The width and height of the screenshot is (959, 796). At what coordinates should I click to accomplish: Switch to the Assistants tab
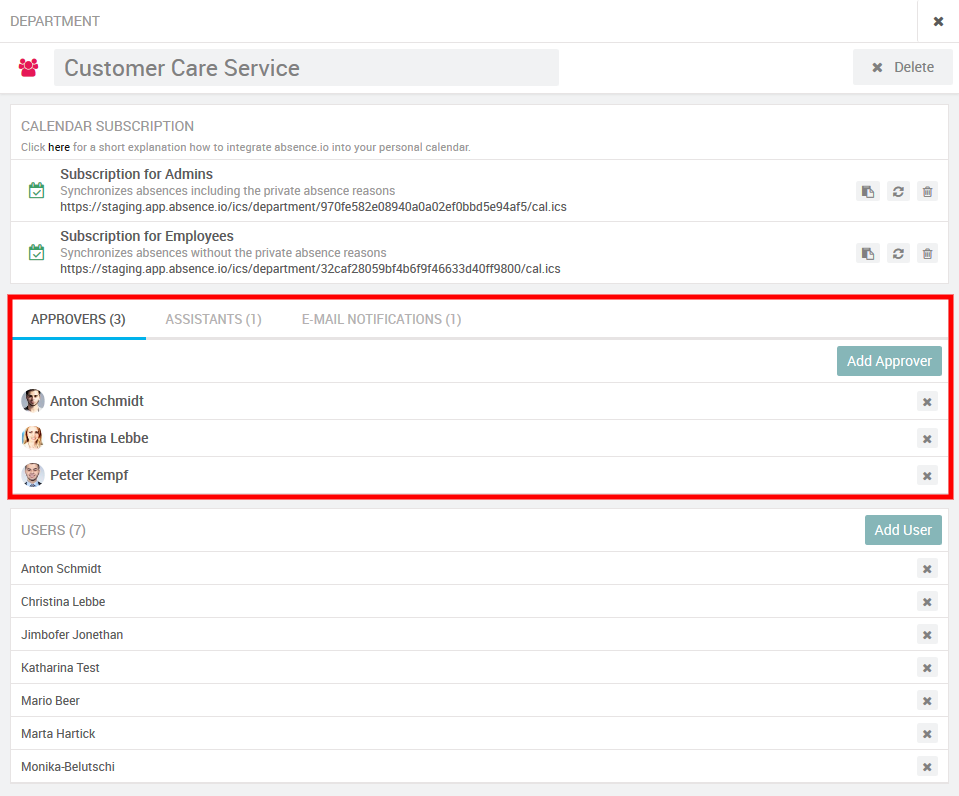[213, 319]
